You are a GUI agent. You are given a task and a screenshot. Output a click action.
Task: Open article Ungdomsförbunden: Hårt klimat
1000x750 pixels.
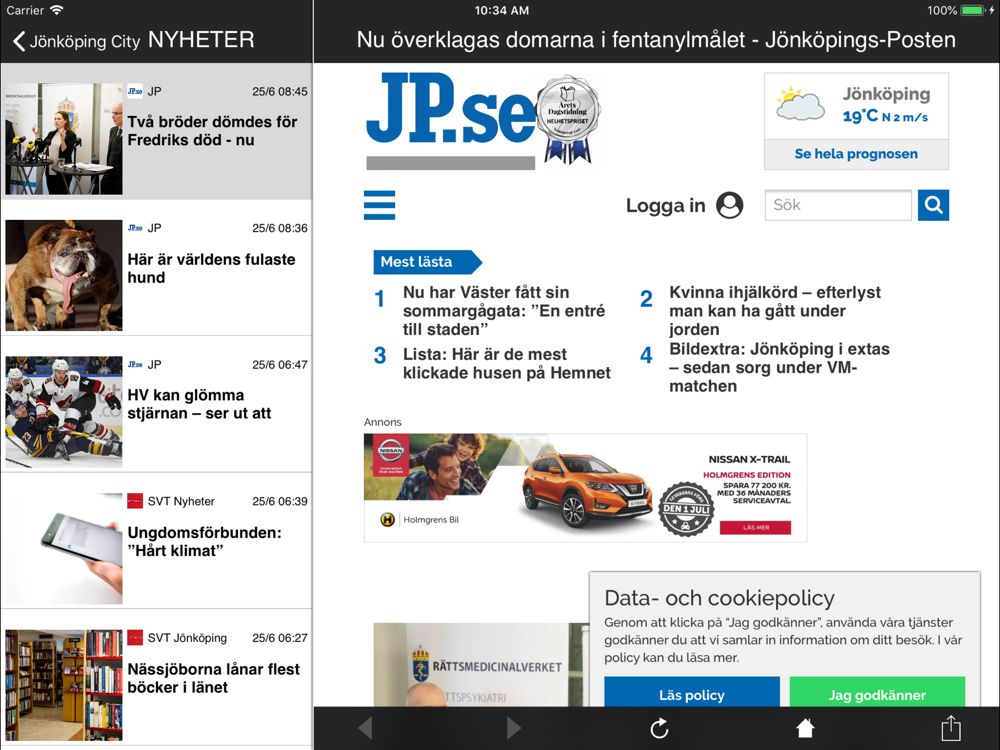tap(156, 541)
